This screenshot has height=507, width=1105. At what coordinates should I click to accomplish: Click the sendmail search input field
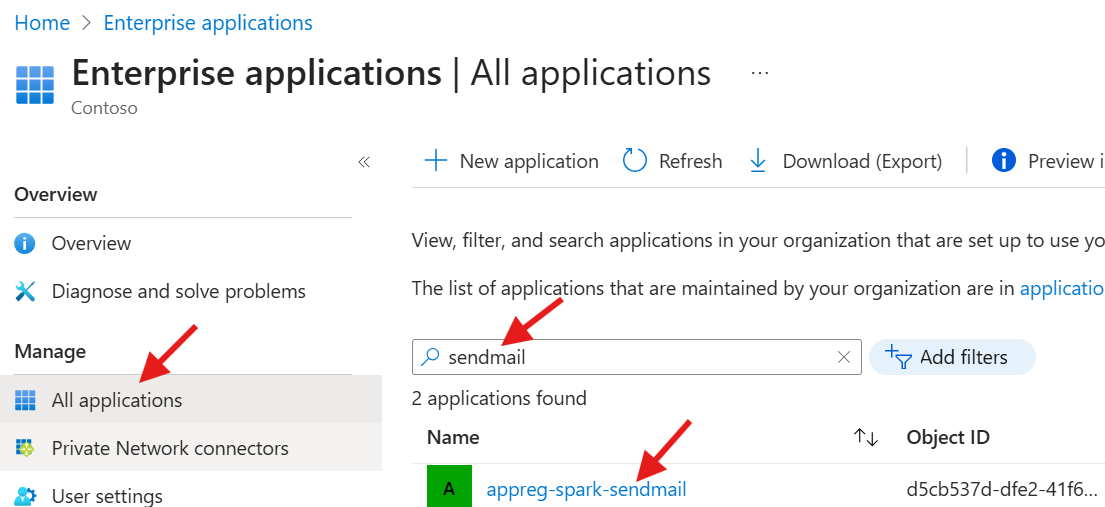tap(630, 357)
